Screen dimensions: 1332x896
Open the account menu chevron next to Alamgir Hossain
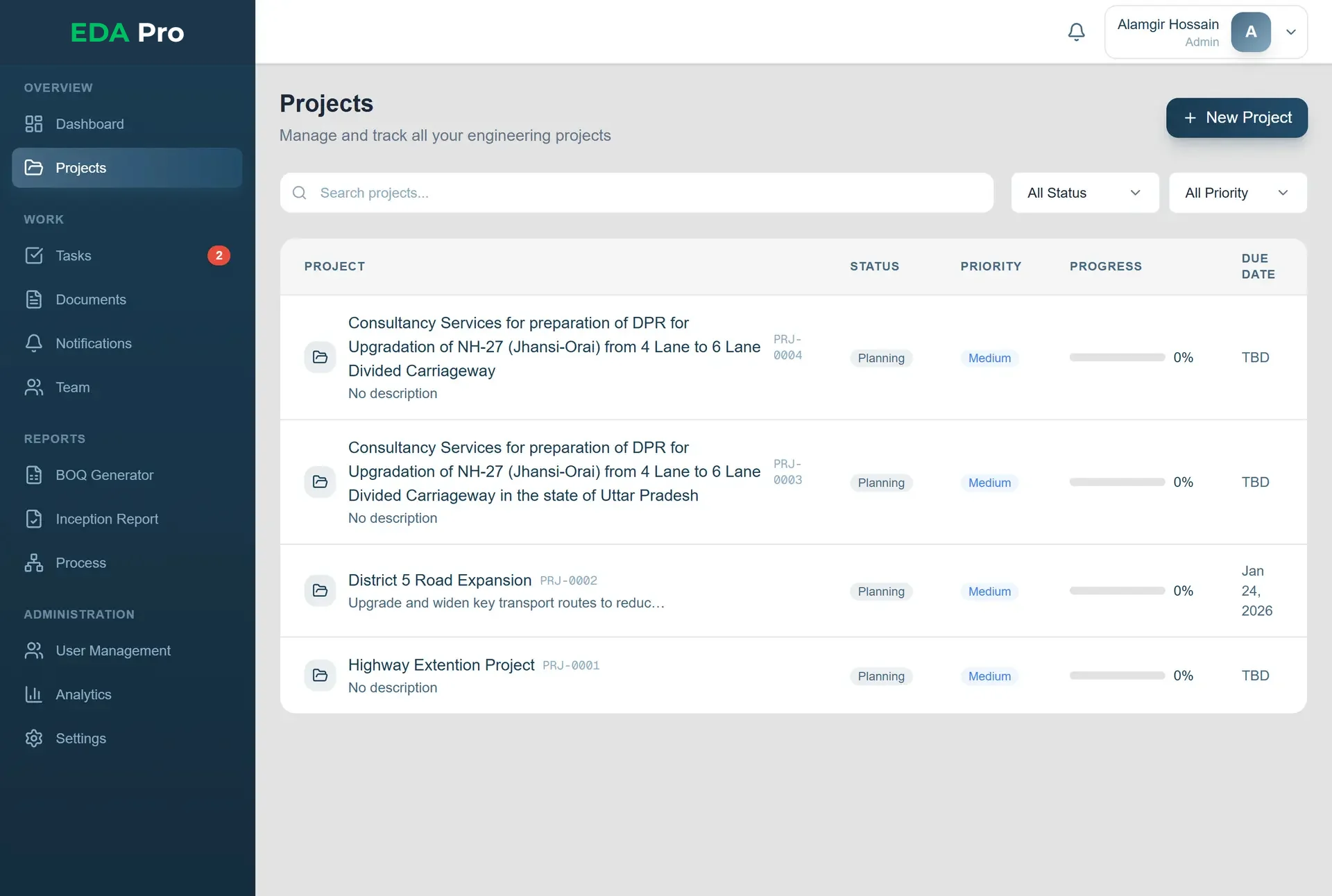[x=1291, y=32]
